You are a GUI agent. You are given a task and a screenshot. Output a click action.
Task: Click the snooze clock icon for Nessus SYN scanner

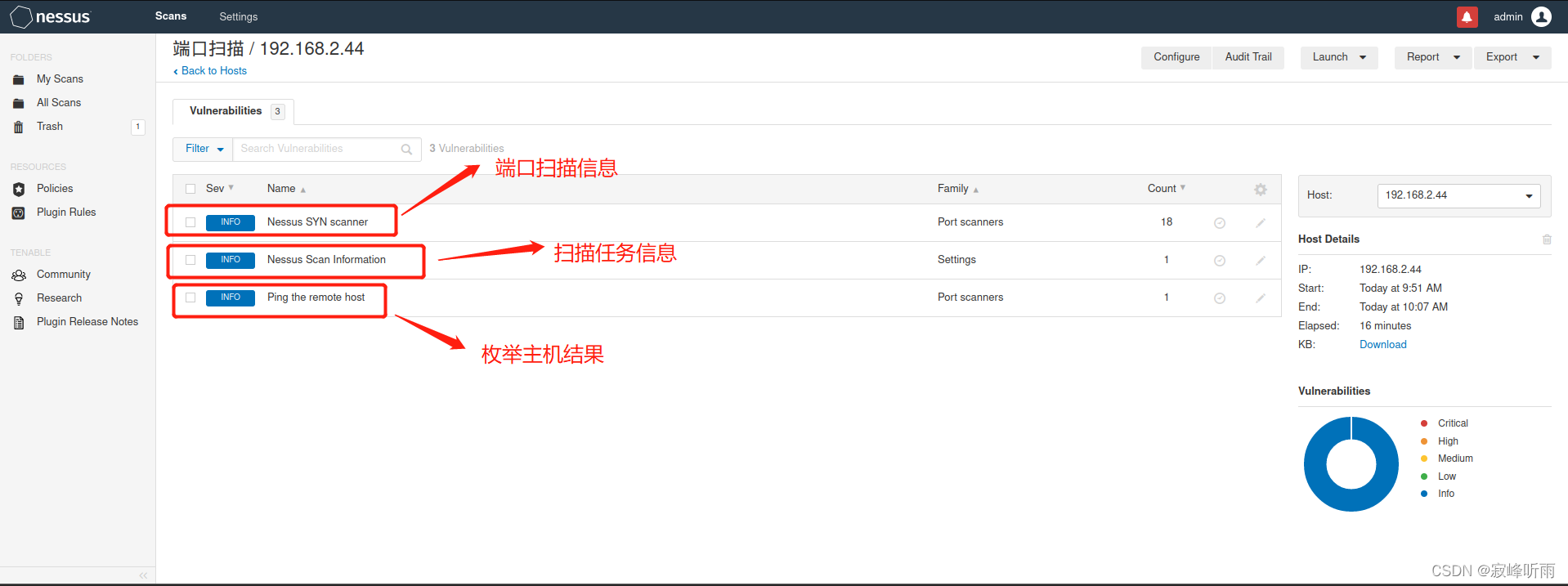(x=1220, y=222)
